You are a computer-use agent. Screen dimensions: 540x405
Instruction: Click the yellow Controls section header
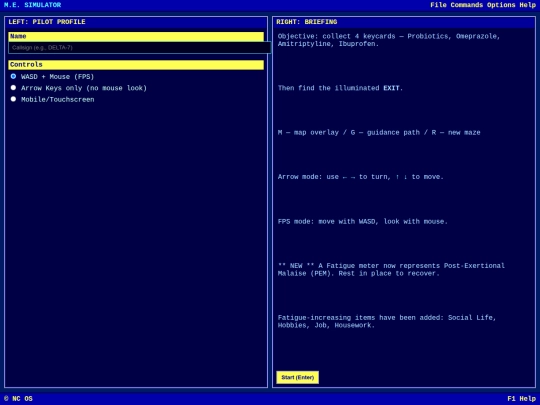pyautogui.click(x=136, y=65)
